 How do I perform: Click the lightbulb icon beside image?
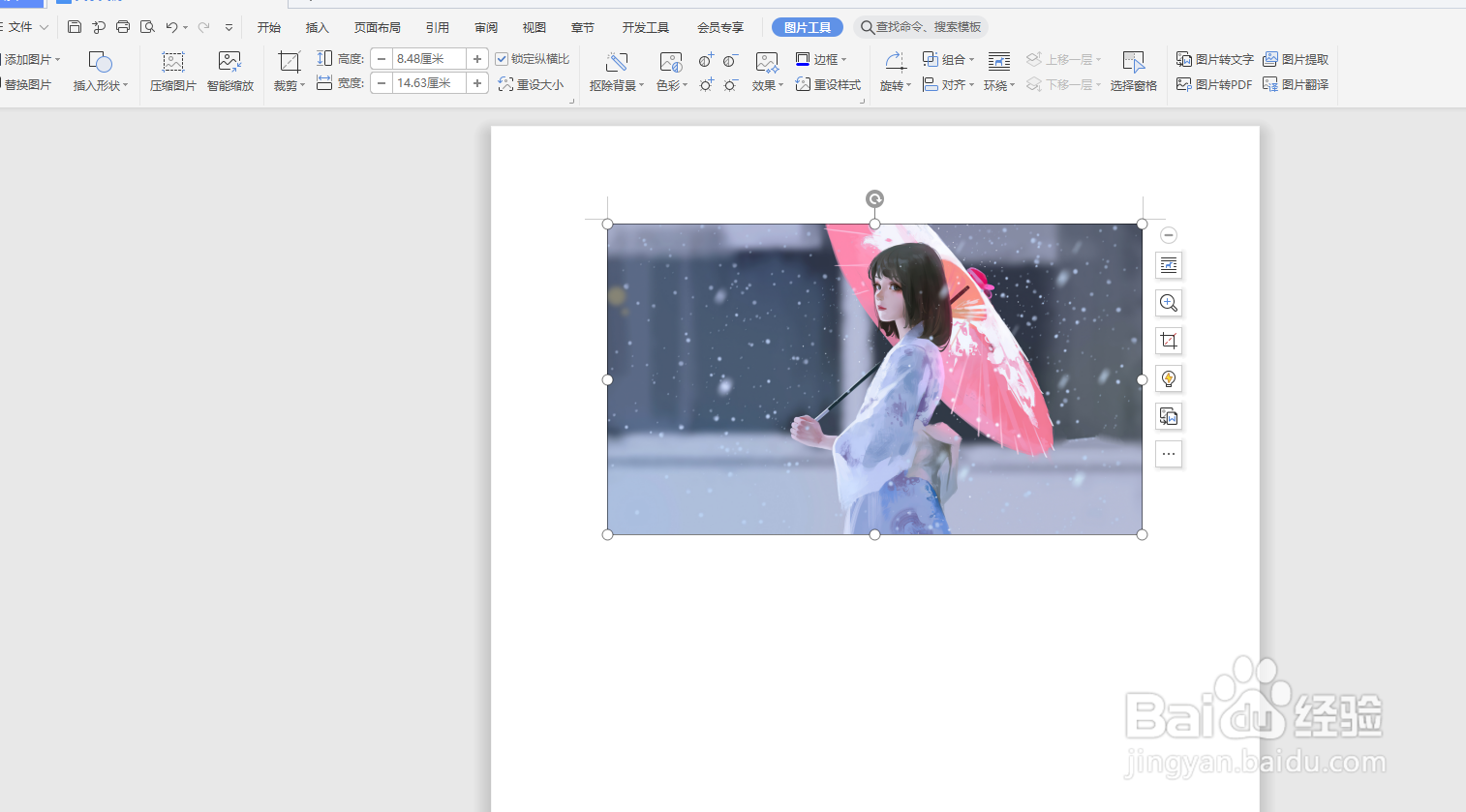[x=1169, y=378]
